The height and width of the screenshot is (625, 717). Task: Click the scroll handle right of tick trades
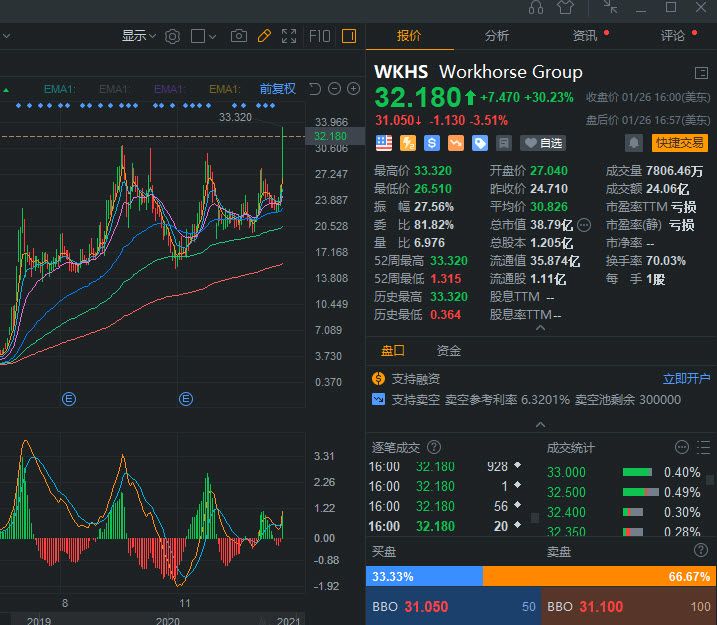coord(534,518)
